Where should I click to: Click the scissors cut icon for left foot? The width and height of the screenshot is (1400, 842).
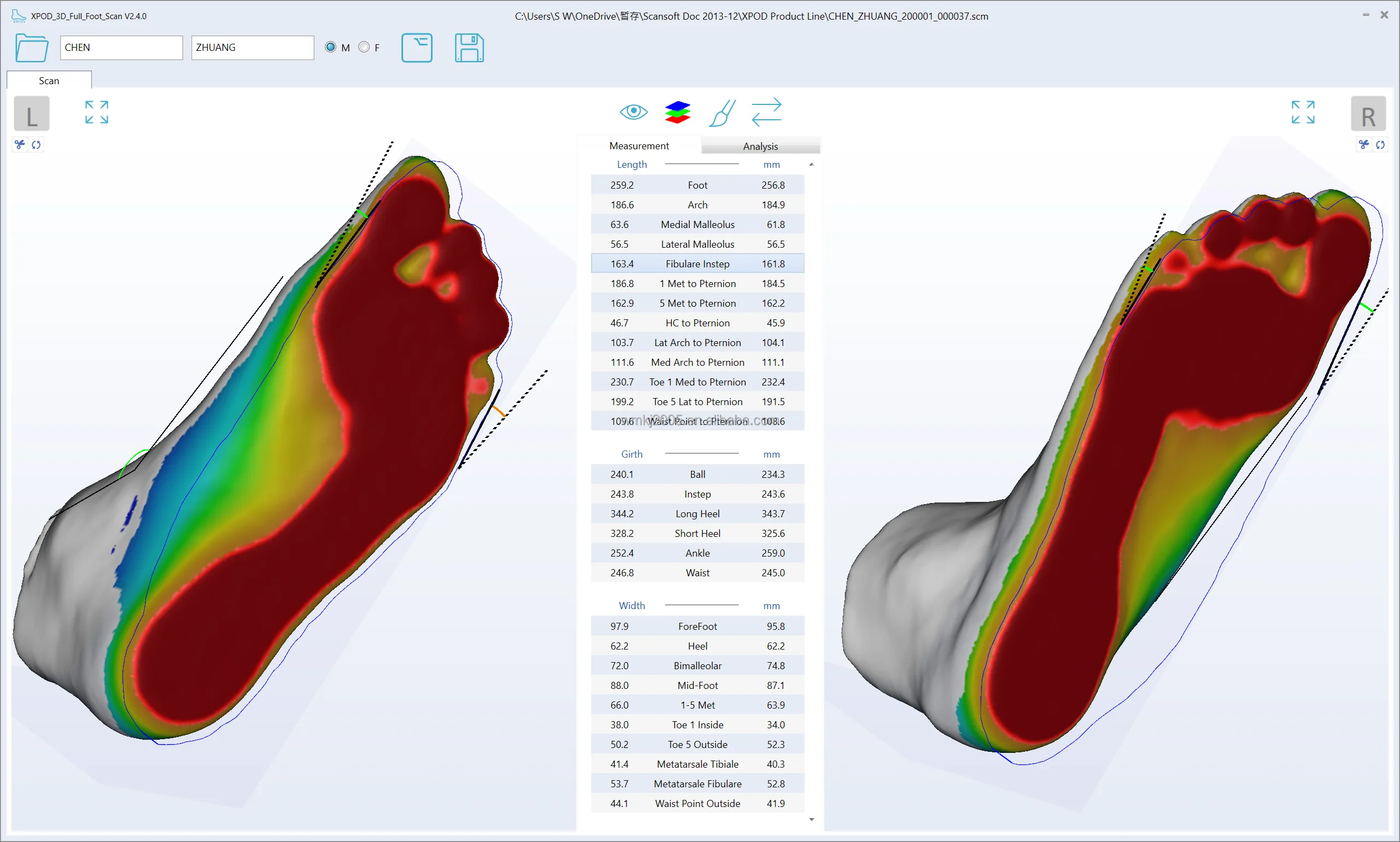(x=20, y=145)
